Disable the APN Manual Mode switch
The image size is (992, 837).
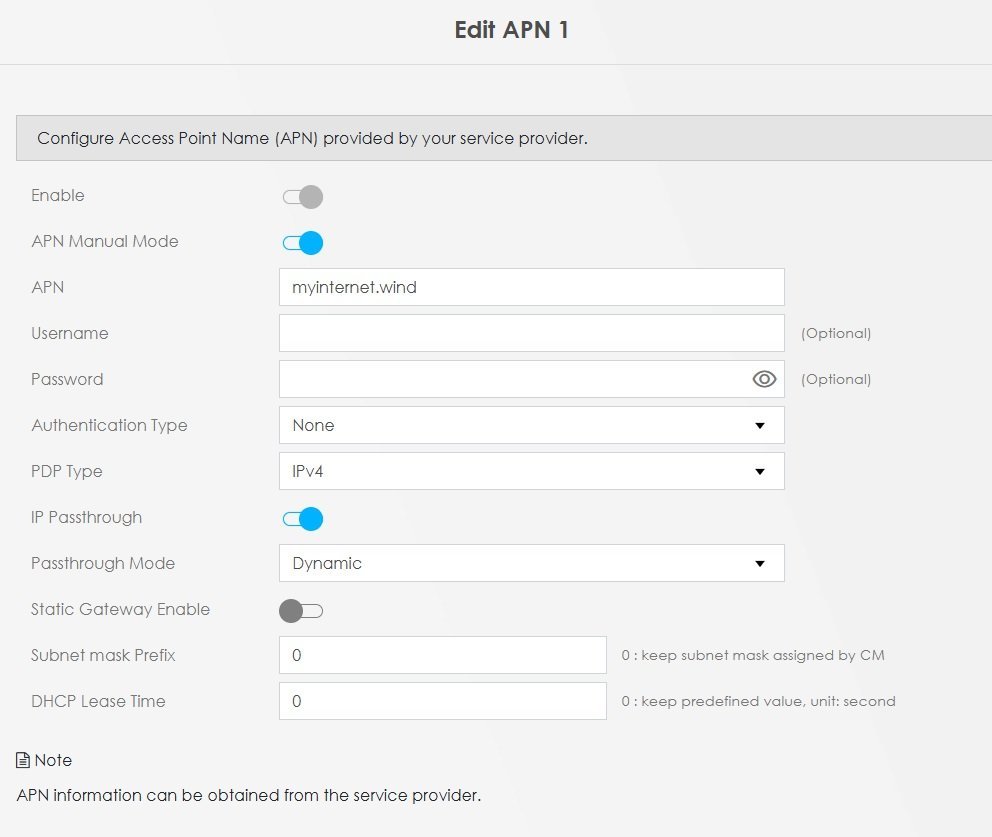pos(303,242)
